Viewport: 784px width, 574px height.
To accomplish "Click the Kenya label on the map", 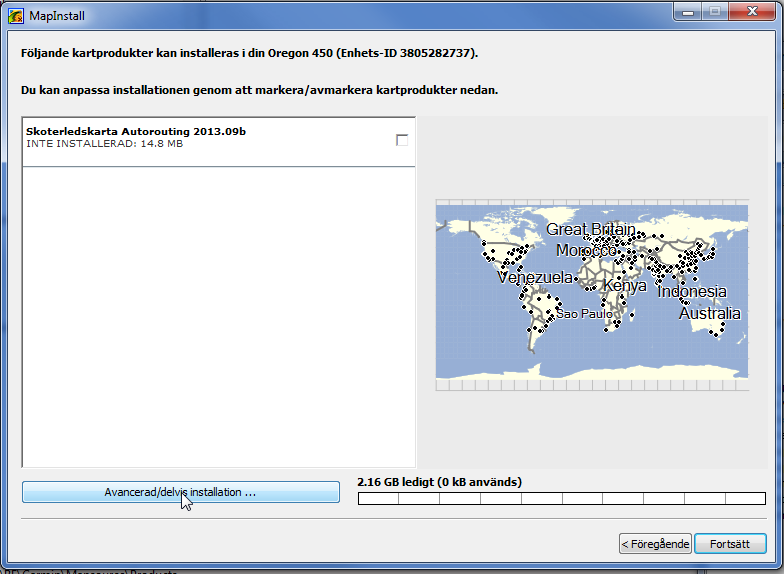I will tap(625, 285).
